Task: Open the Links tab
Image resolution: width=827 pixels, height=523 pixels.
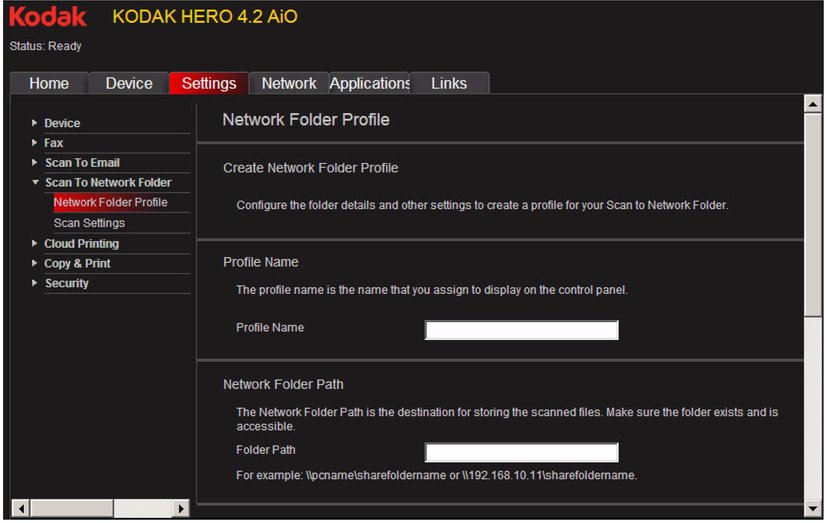Action: coord(449,84)
